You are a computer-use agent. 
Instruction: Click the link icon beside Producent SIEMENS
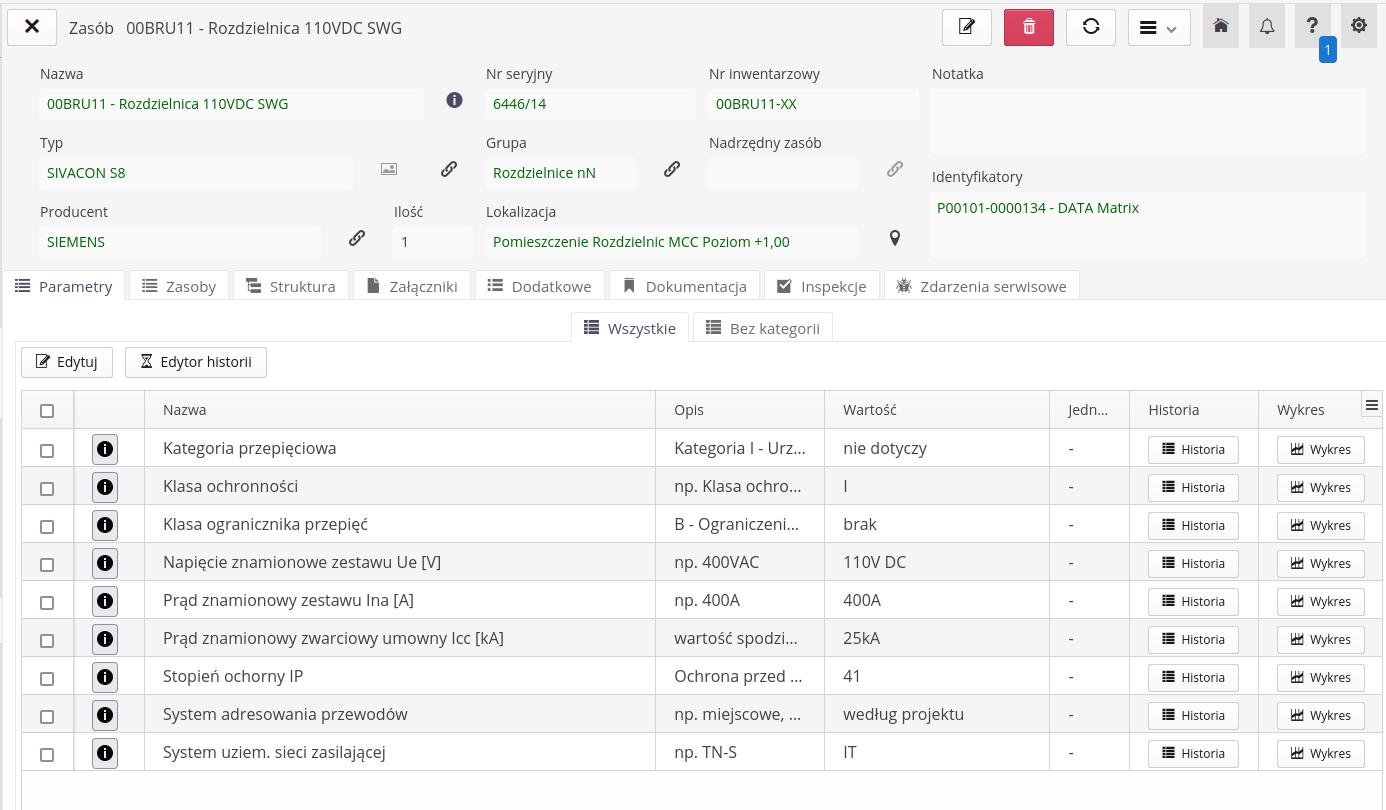point(356,238)
